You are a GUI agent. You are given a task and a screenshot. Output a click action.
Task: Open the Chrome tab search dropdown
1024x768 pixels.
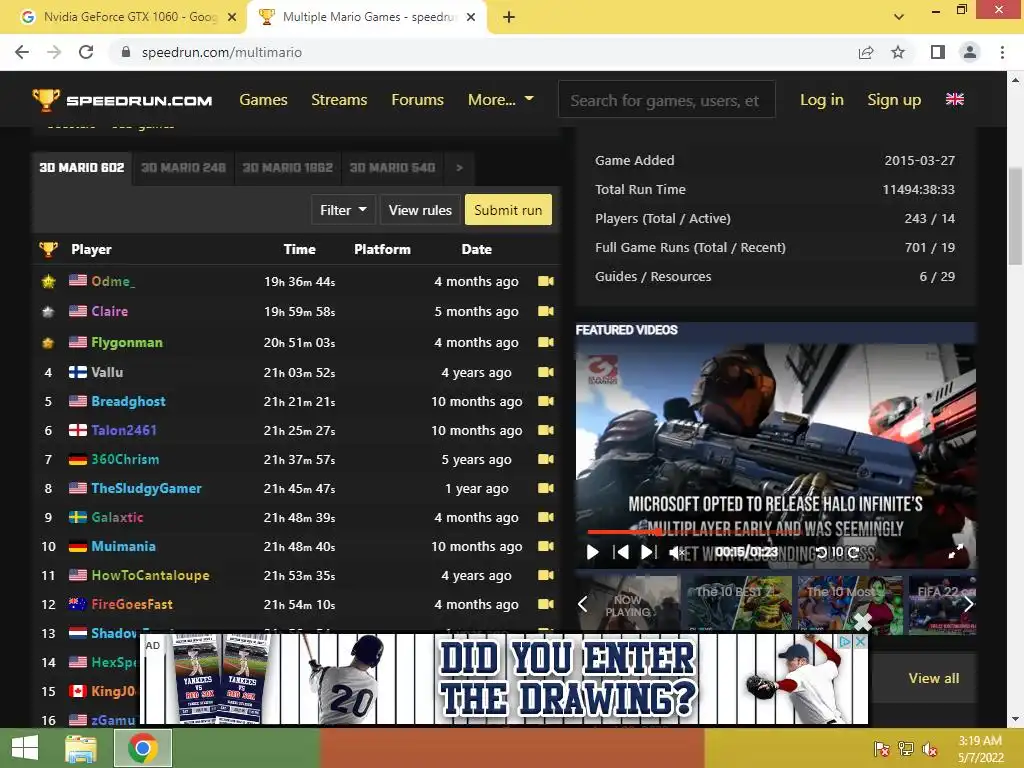tap(899, 18)
